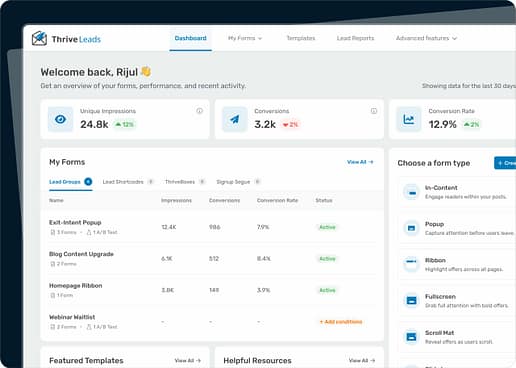This screenshot has height=368, width=516.
Task: Click the Create button beside Choose a form type
Action: (x=505, y=163)
